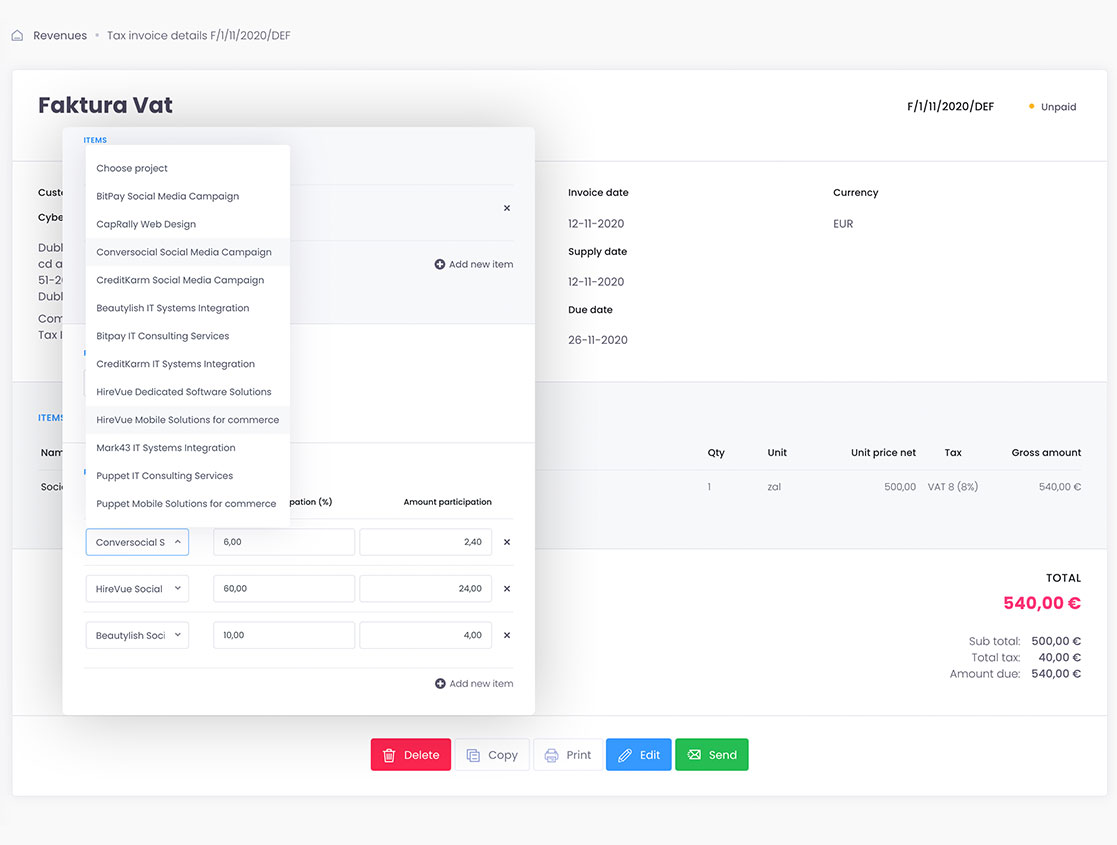This screenshot has width=1117, height=845.
Task: Choose BitPay Social Media Campaign option
Action: click(x=187, y=196)
